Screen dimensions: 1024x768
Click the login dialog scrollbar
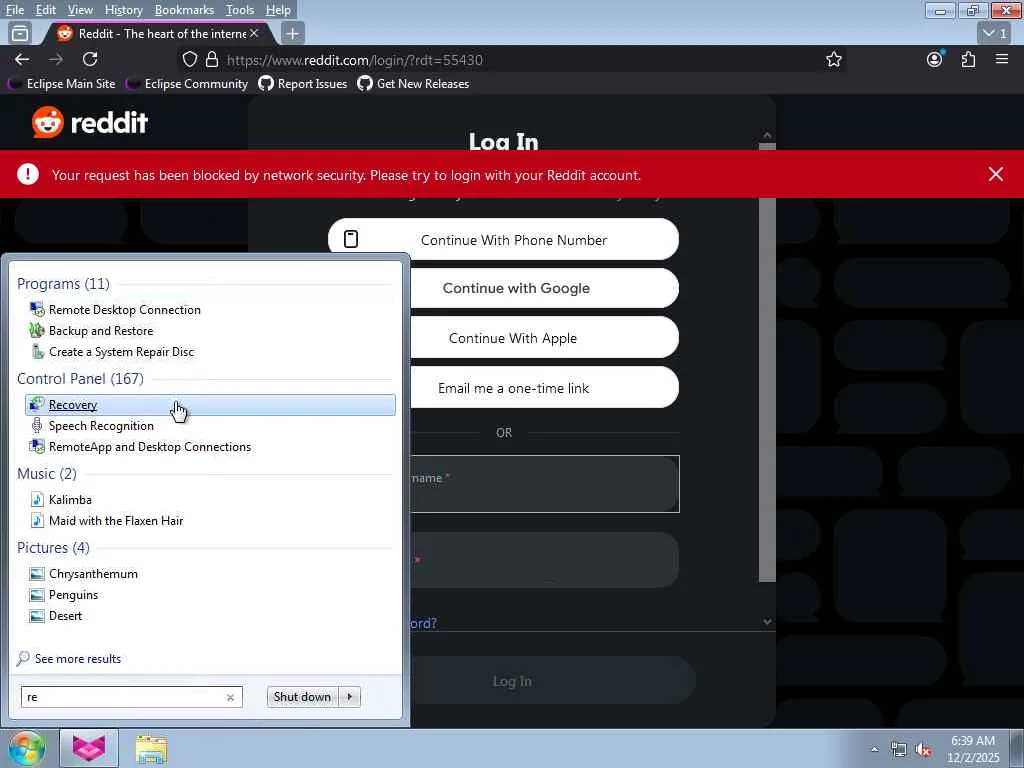tap(767, 362)
